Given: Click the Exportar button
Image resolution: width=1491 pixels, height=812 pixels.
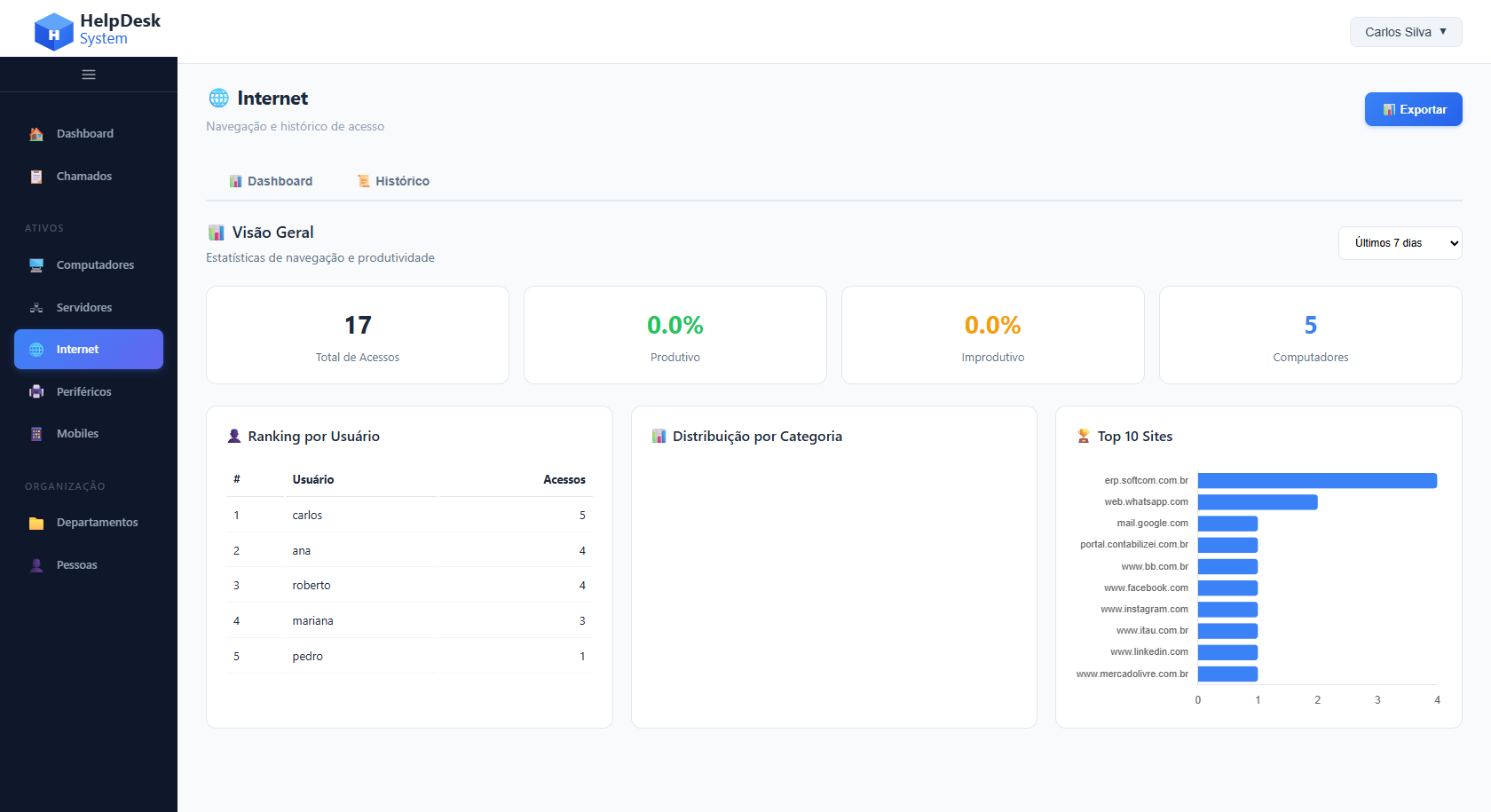Looking at the screenshot, I should [1413, 109].
